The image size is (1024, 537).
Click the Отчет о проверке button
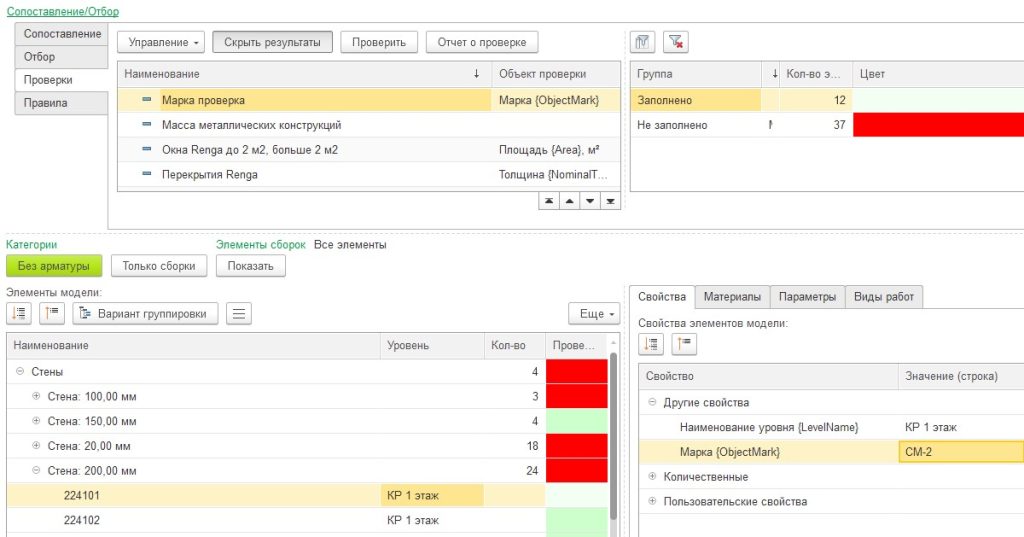pyautogui.click(x=482, y=42)
